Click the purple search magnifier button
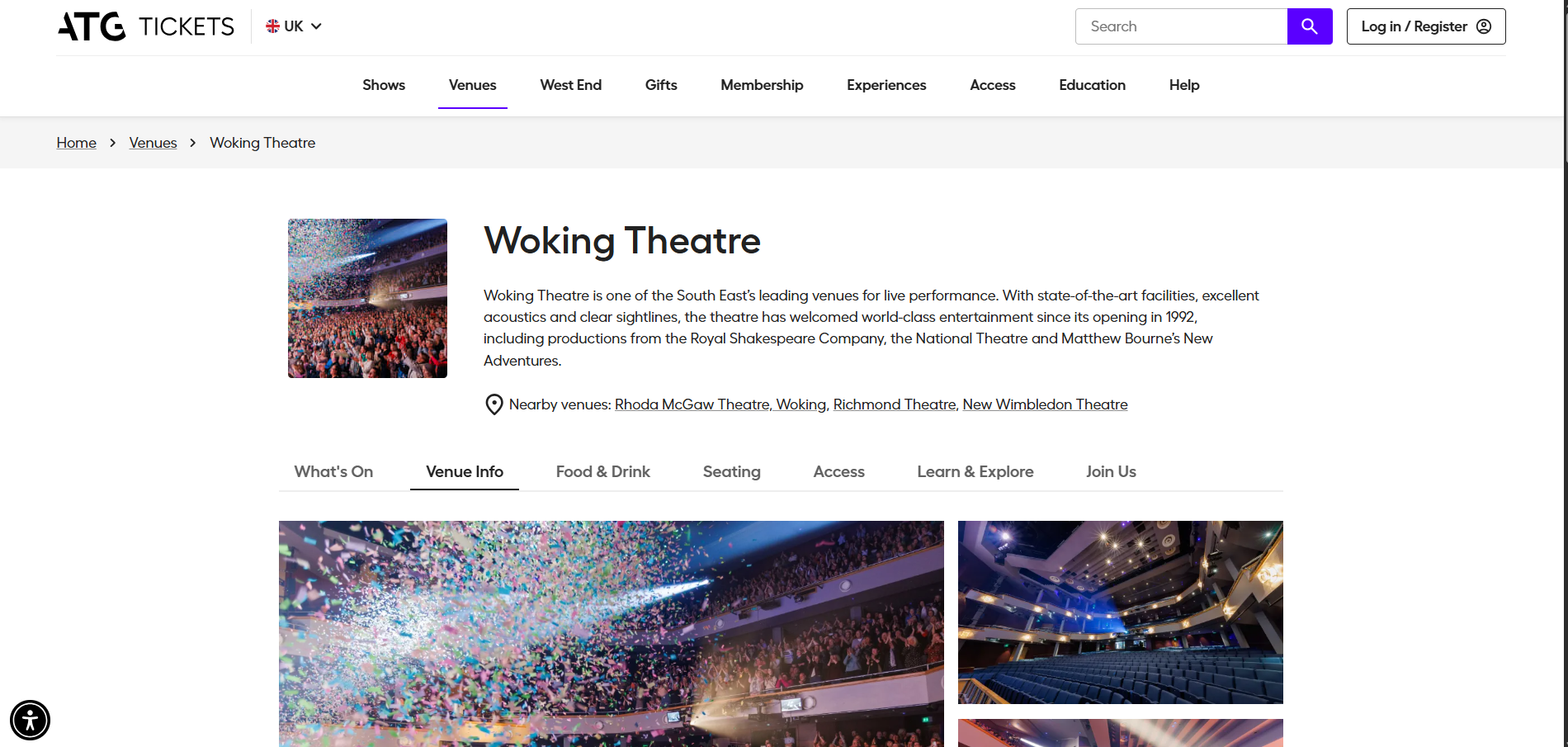 point(1309,26)
